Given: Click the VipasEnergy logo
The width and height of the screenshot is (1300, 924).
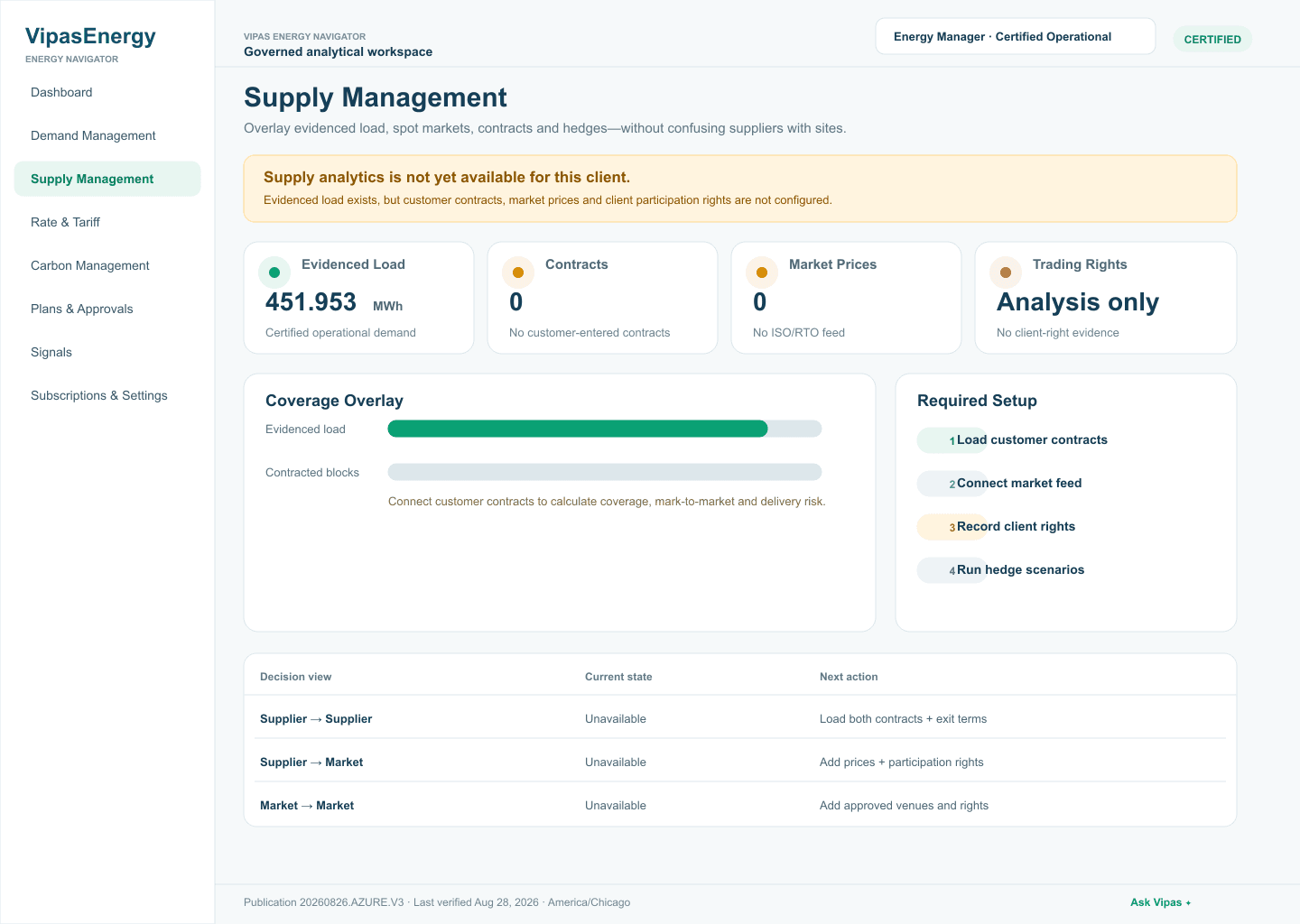Looking at the screenshot, I should coord(90,36).
